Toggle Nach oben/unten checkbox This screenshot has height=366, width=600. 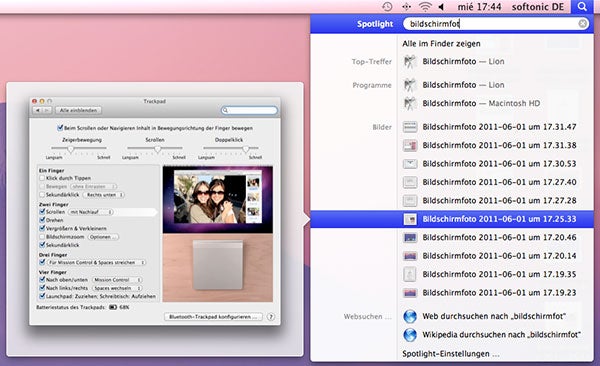[42, 279]
